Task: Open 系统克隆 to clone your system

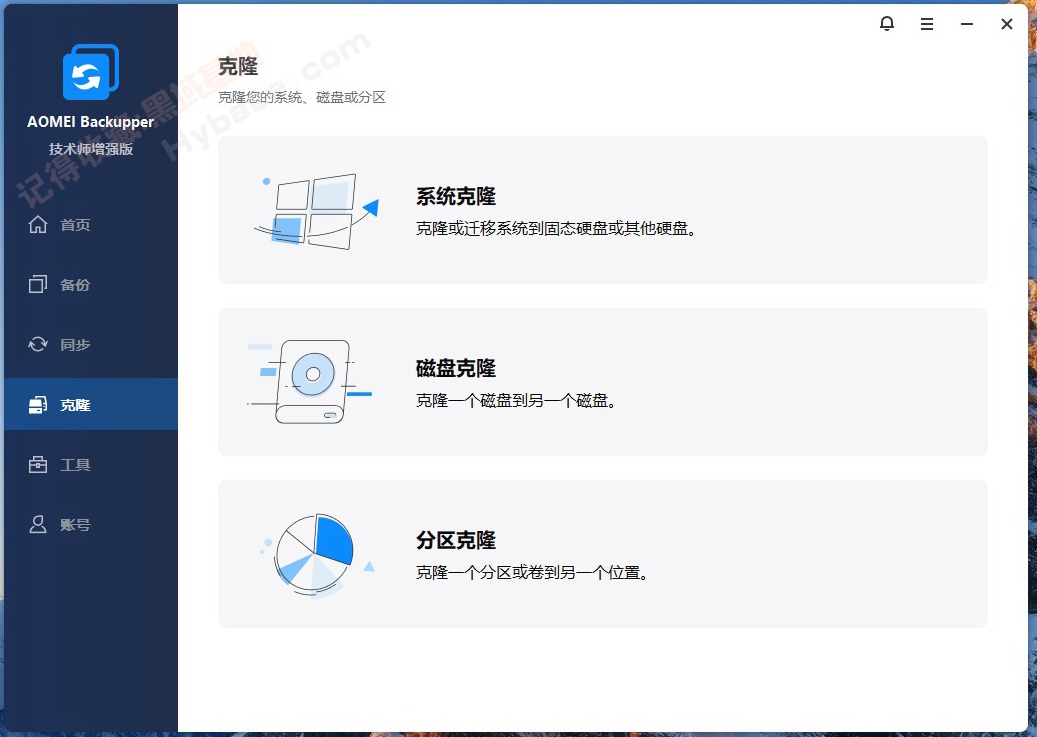Action: click(455, 196)
